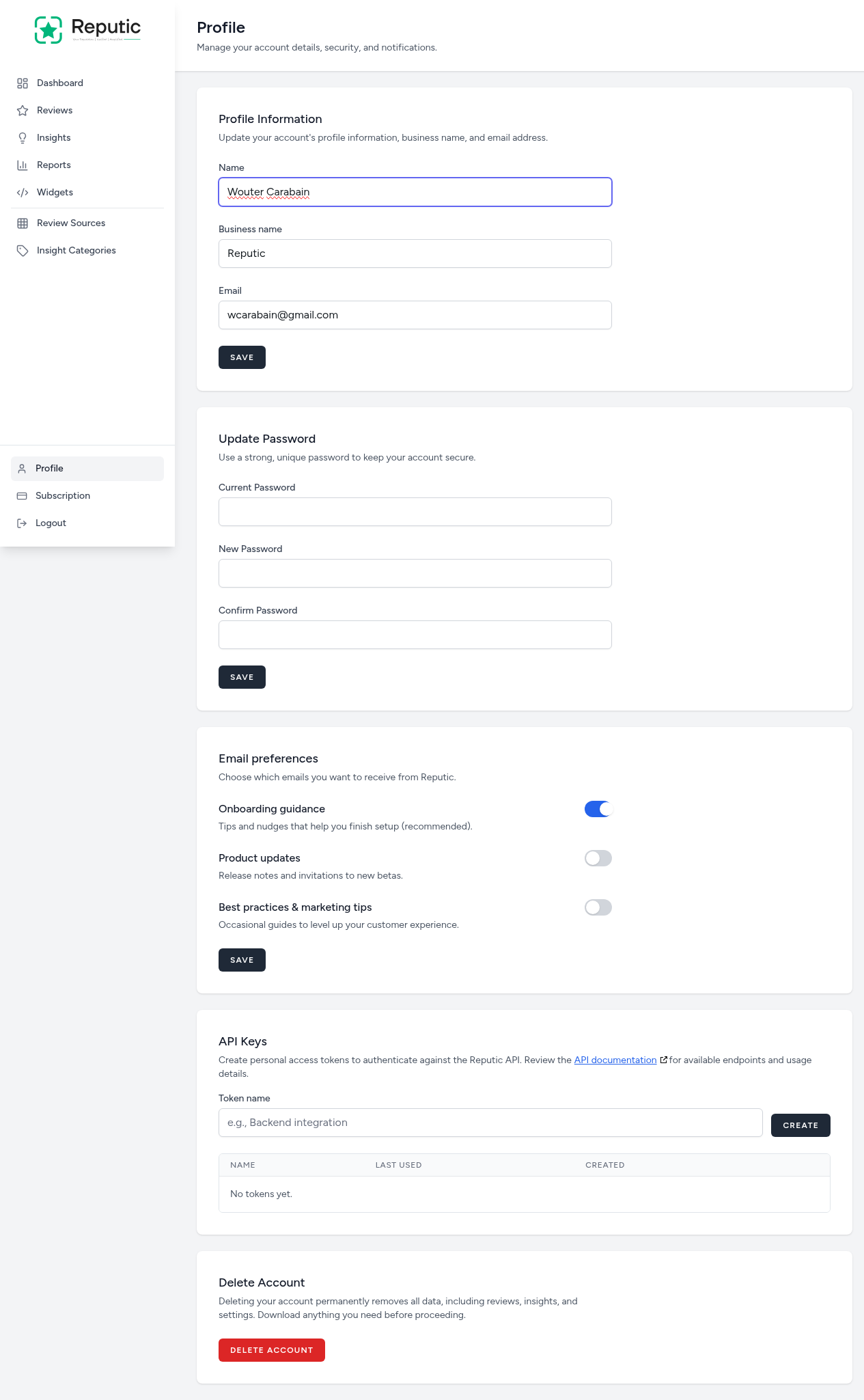
Task: Enable Best practices & marketing tips emails
Action: [598, 907]
